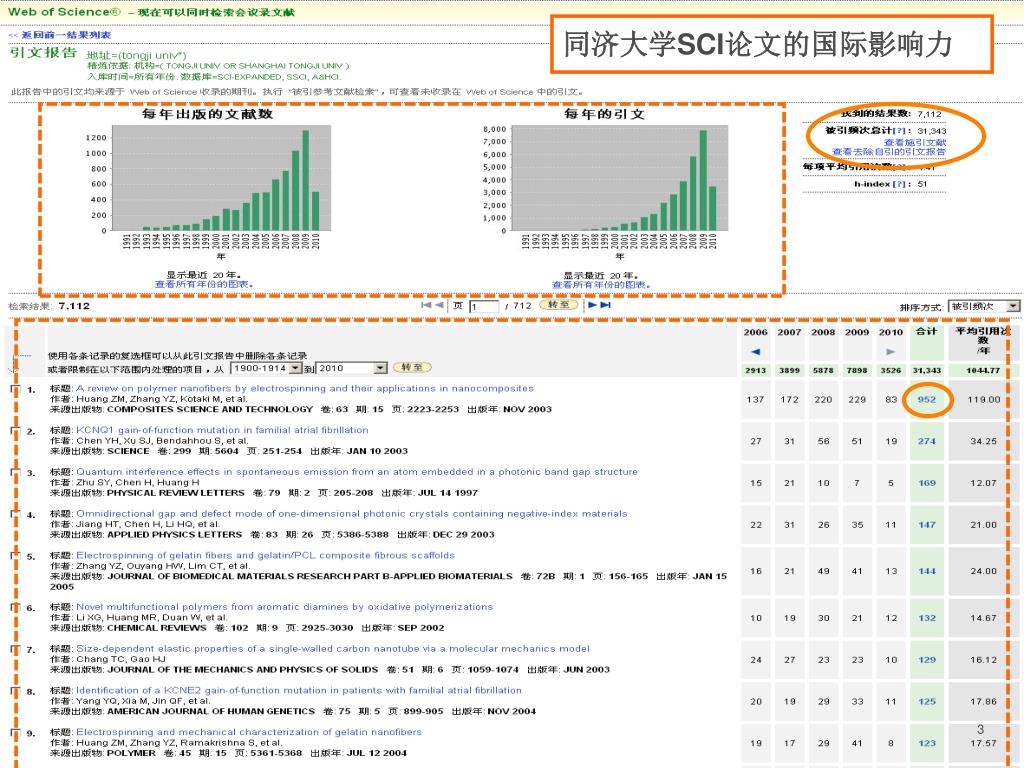This screenshot has height=768, width=1024.
Task: Open the 排序方式 sort dropdown
Action: point(984,306)
